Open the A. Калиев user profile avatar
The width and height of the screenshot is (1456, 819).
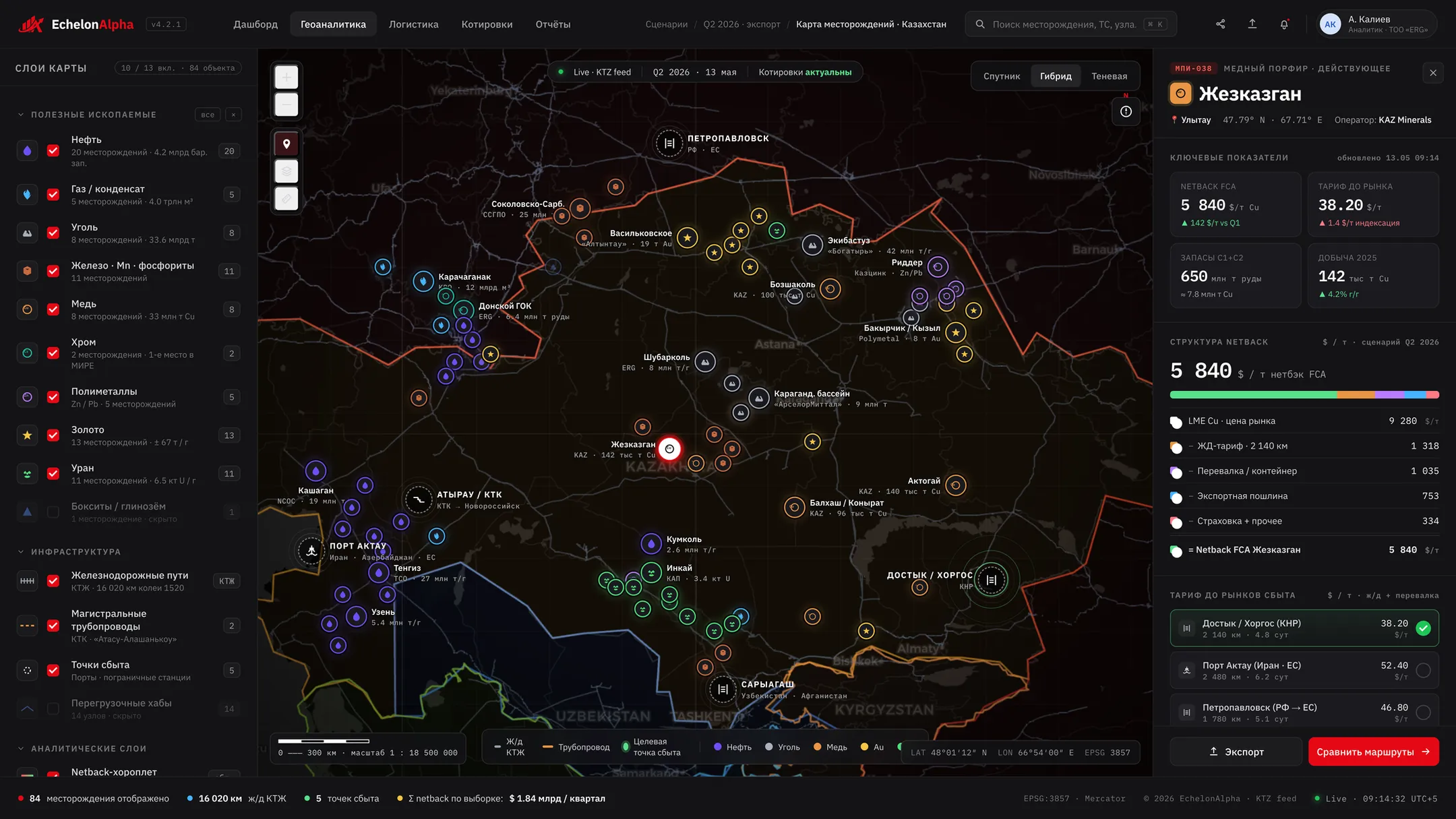click(1330, 24)
